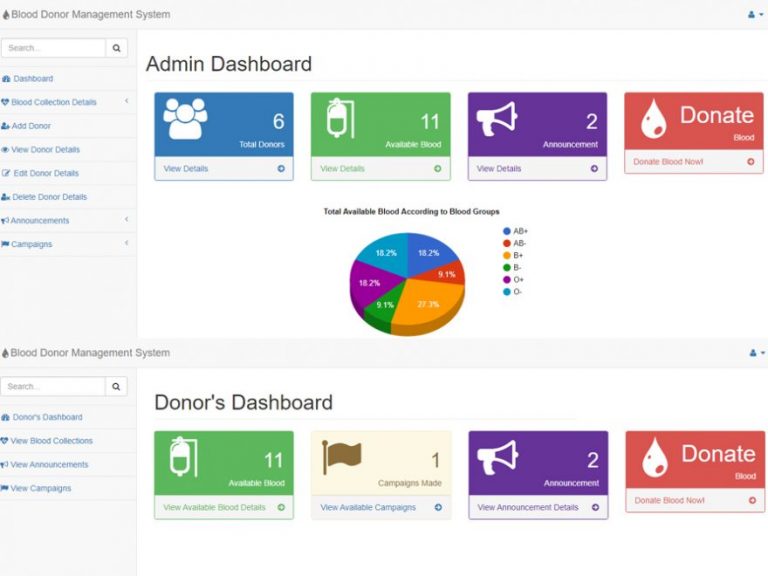This screenshot has height=576, width=768.
Task: Click the flag icon on Campaigns Made card
Action: [341, 458]
